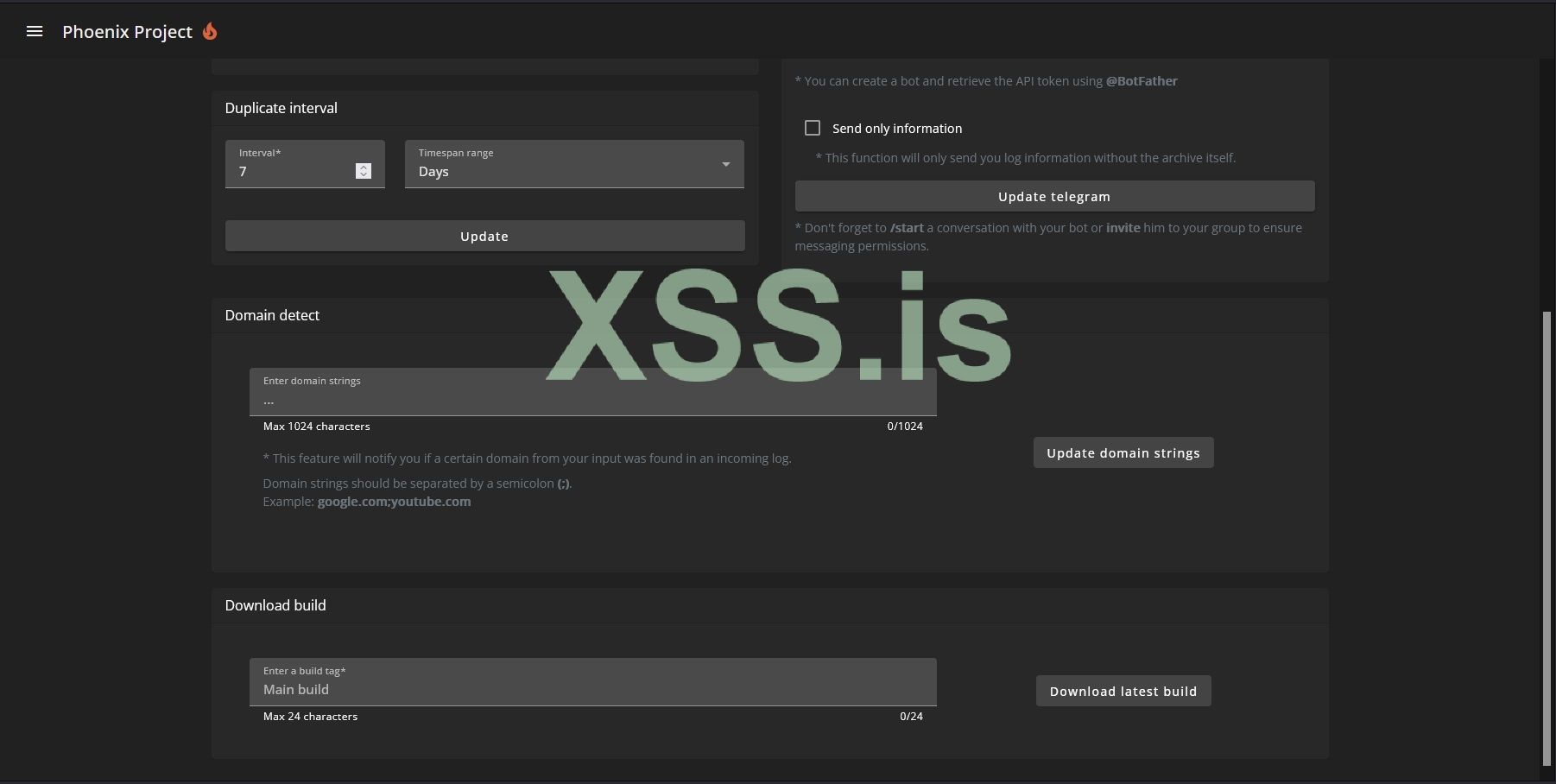Click the Update domain strings button

(1123, 452)
